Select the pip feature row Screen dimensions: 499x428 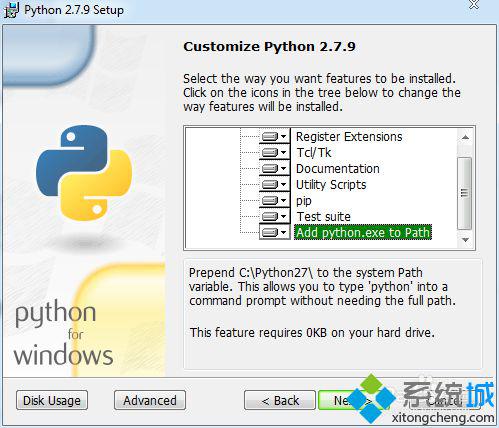(x=304, y=201)
